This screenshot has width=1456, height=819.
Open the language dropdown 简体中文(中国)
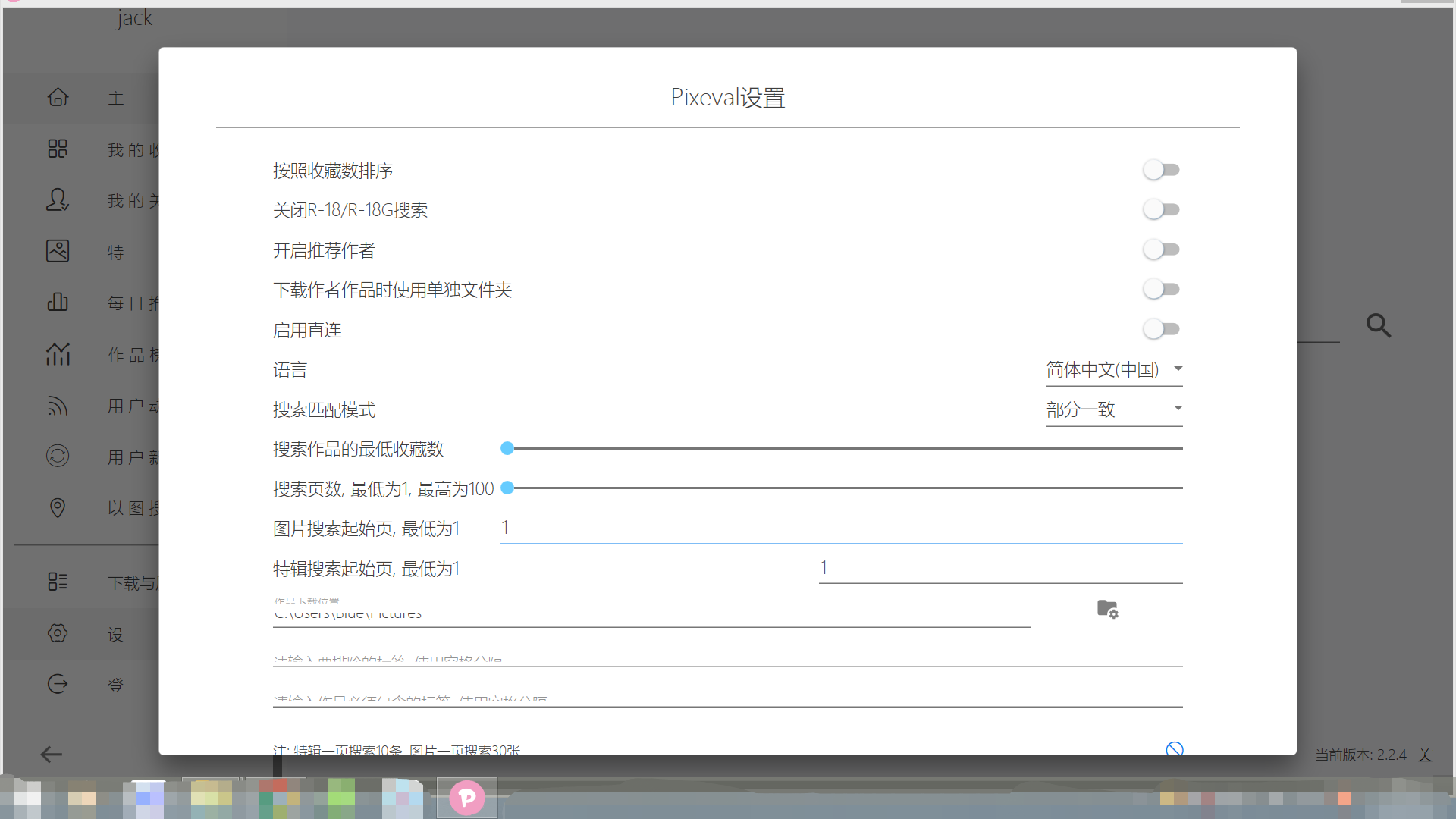click(1115, 370)
